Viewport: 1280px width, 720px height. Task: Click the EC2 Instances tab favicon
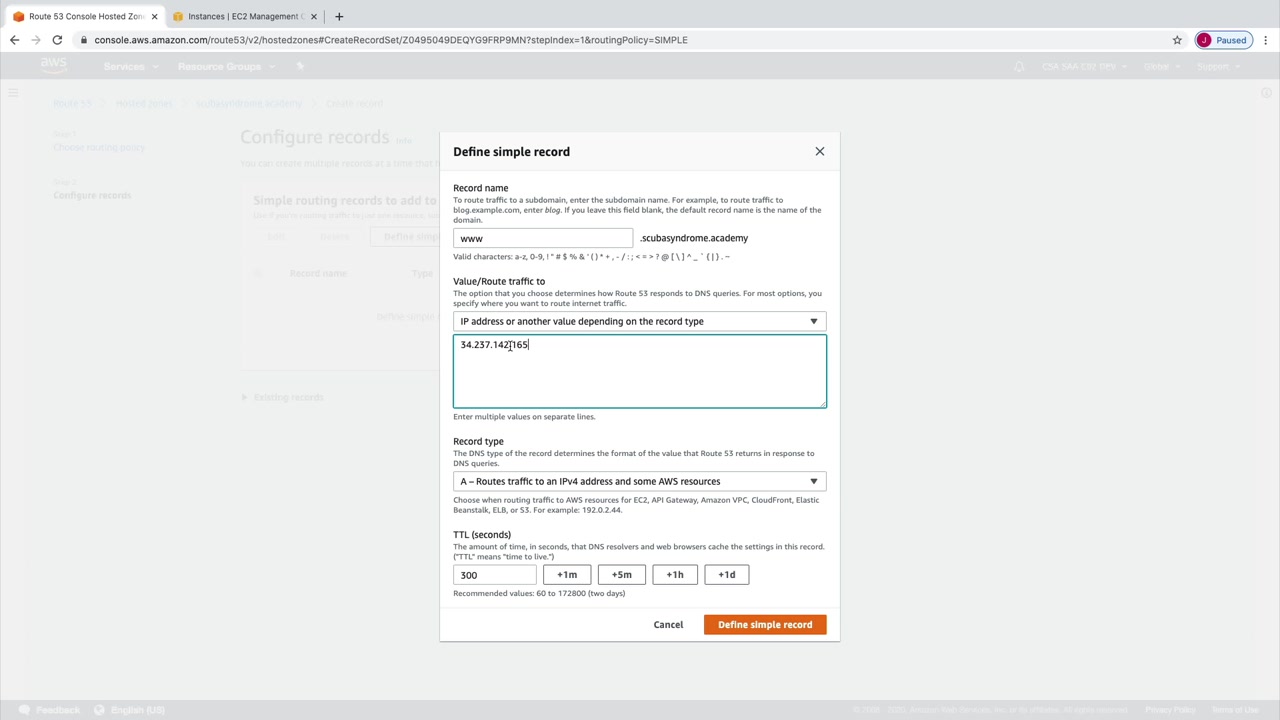pyautogui.click(x=178, y=16)
